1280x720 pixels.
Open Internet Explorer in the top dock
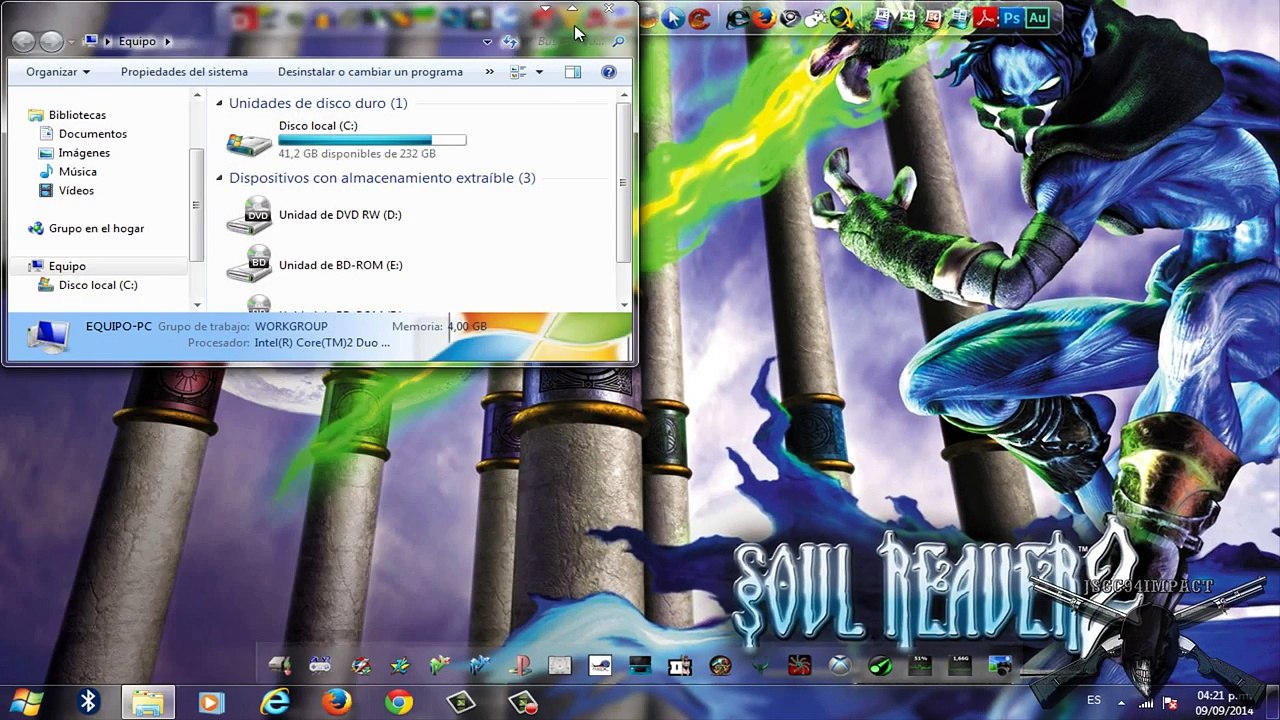pos(739,18)
